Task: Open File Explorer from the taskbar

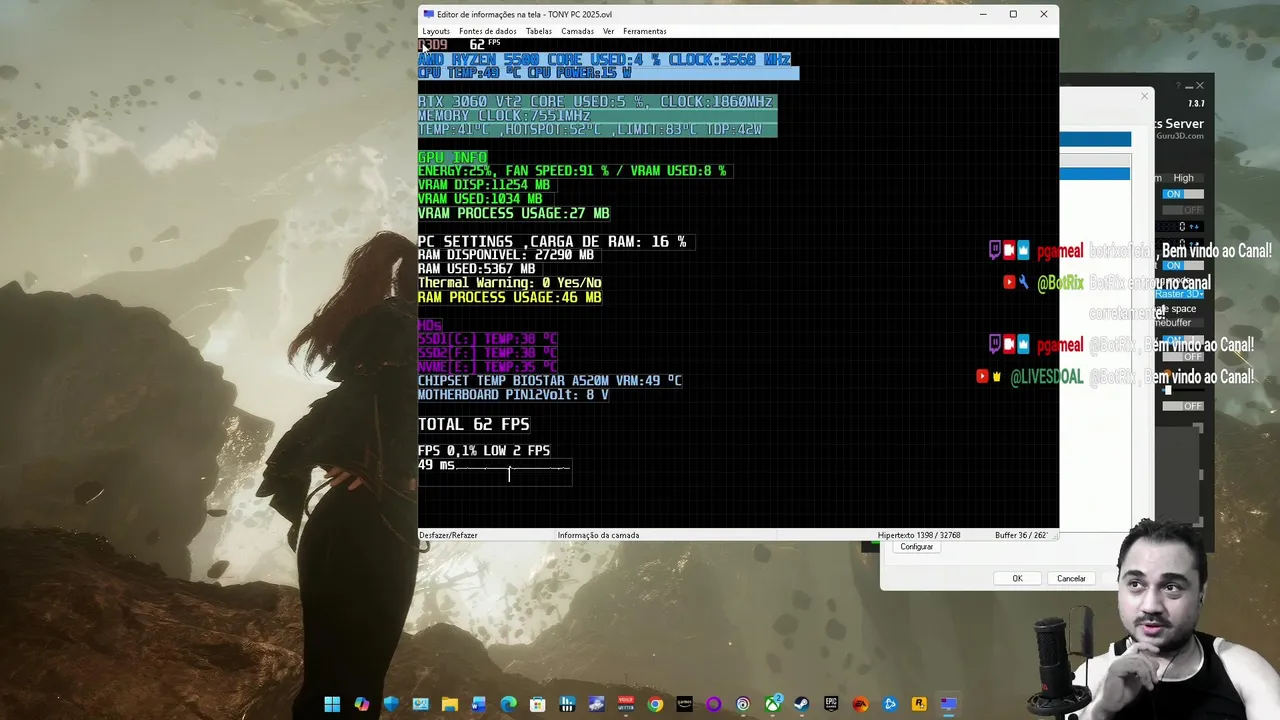Action: [450, 704]
